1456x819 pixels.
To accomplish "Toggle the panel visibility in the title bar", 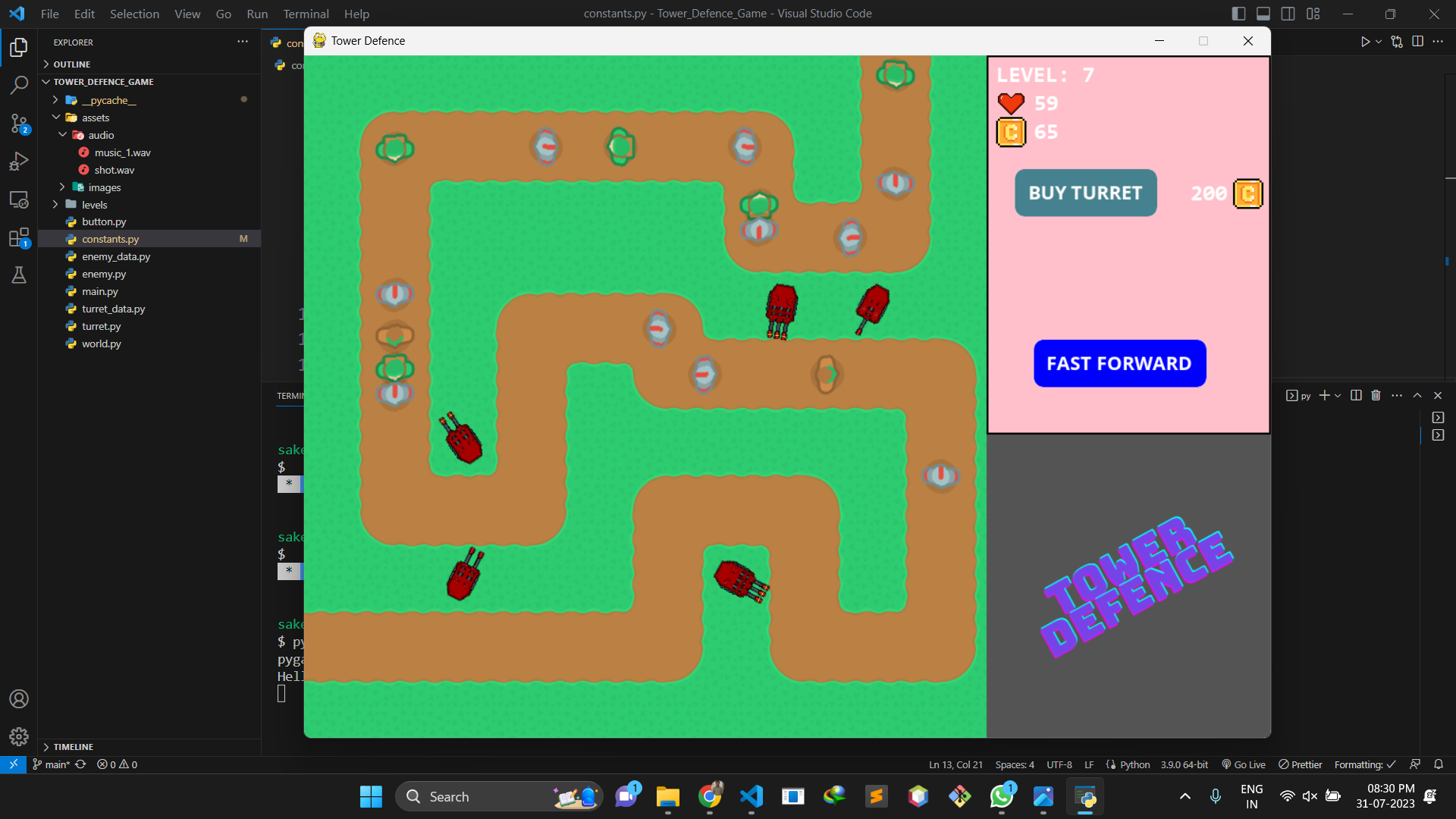I will click(1263, 13).
